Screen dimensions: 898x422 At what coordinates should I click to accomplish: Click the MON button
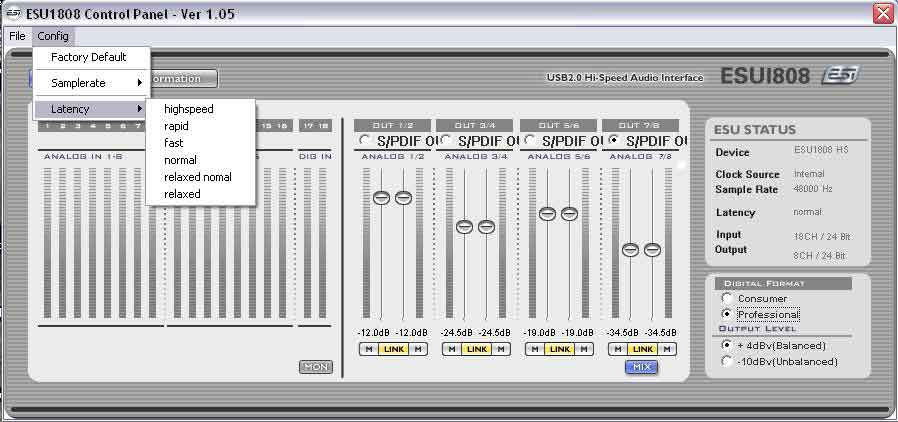316,367
